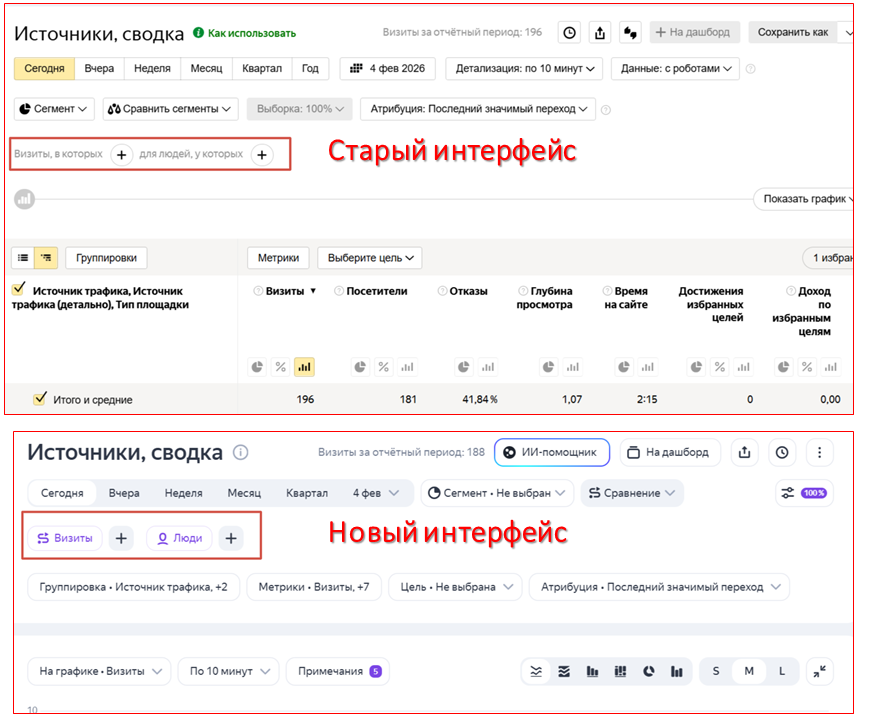Screen dimensions: 870x720
Task: Open the three-dot more options menu
Action: [819, 453]
